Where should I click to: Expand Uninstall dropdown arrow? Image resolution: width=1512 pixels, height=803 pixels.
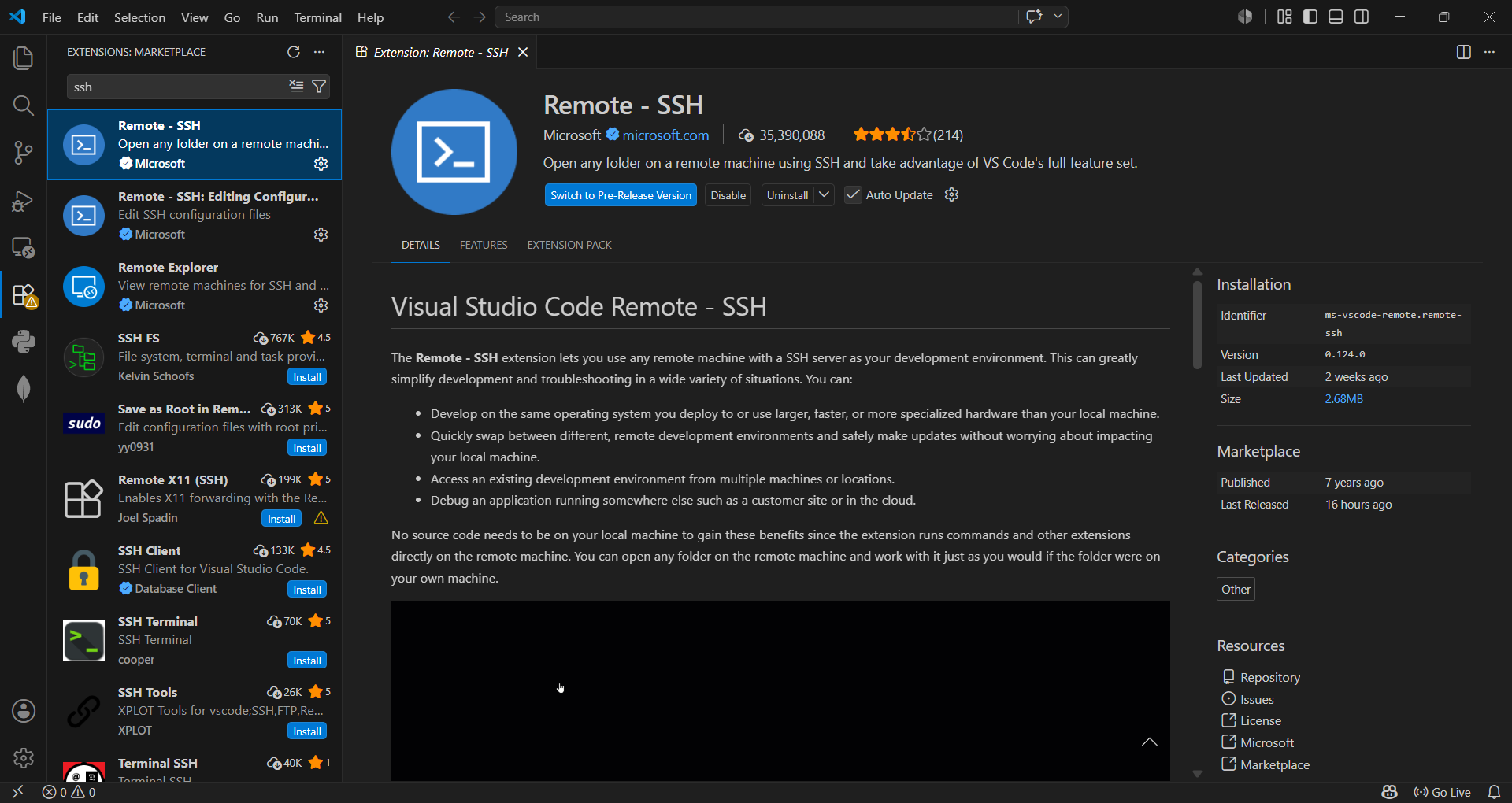[x=824, y=194]
